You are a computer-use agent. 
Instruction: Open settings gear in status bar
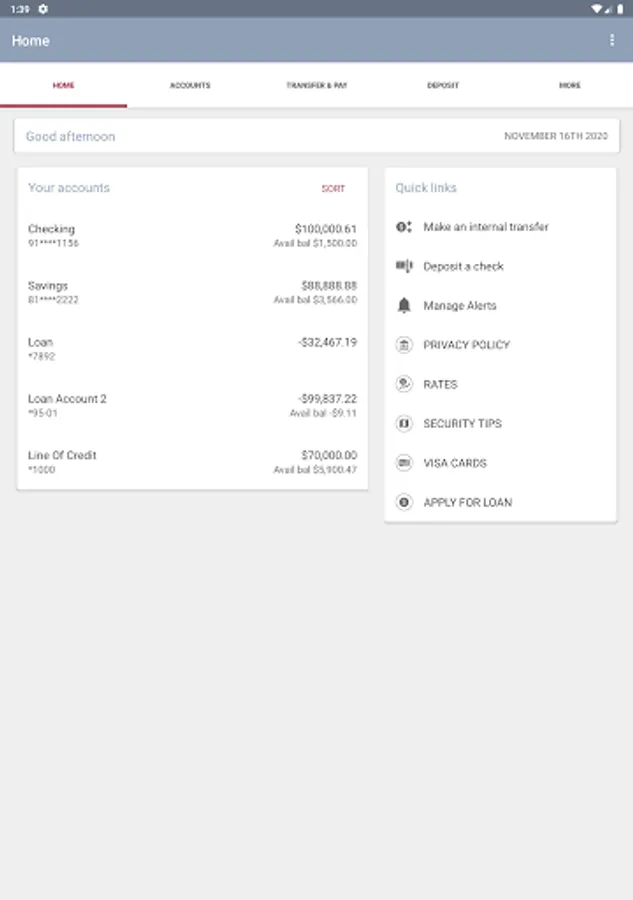[x=43, y=9]
